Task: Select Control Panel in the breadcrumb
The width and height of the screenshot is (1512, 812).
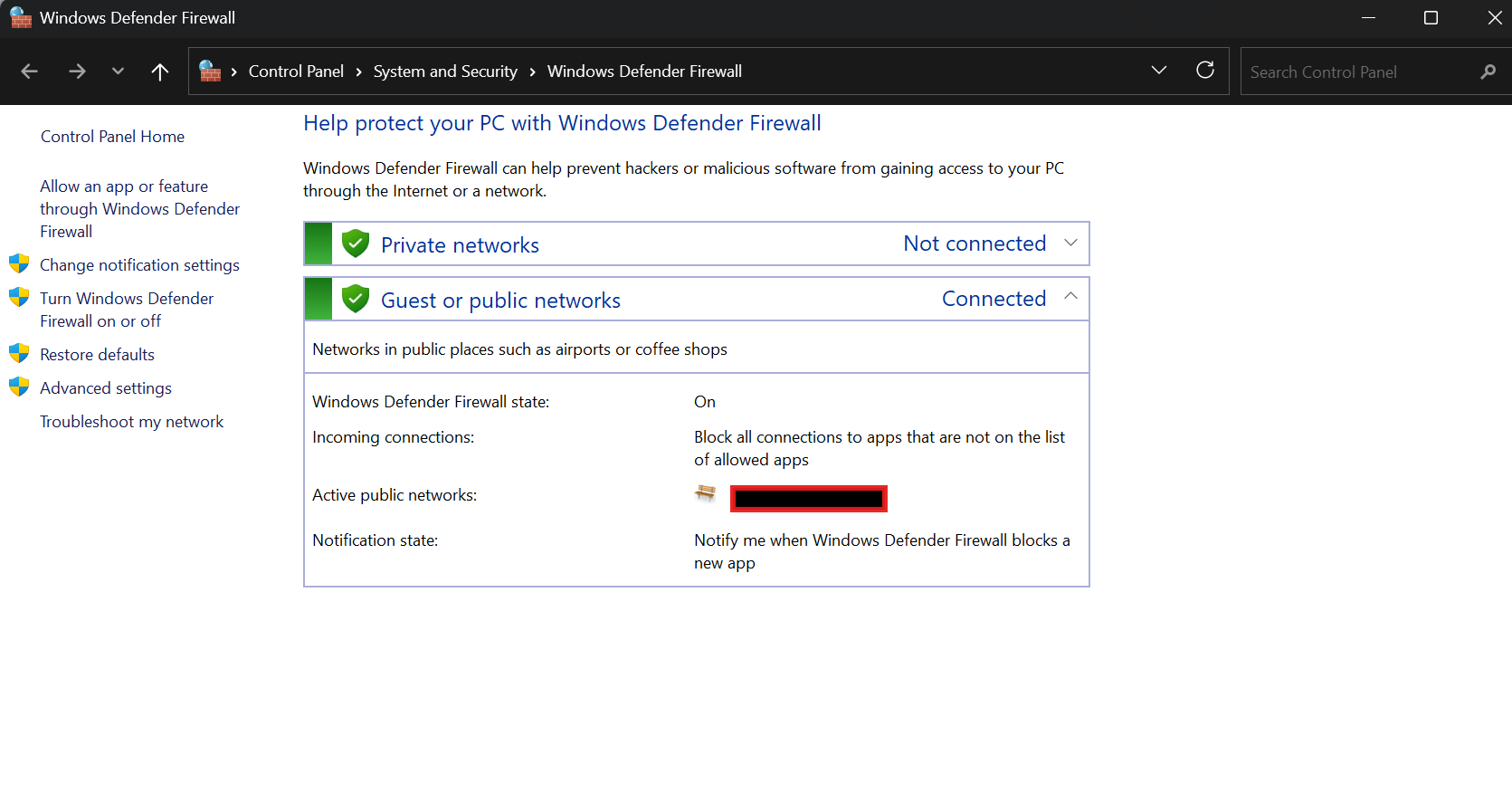Action: (x=296, y=72)
